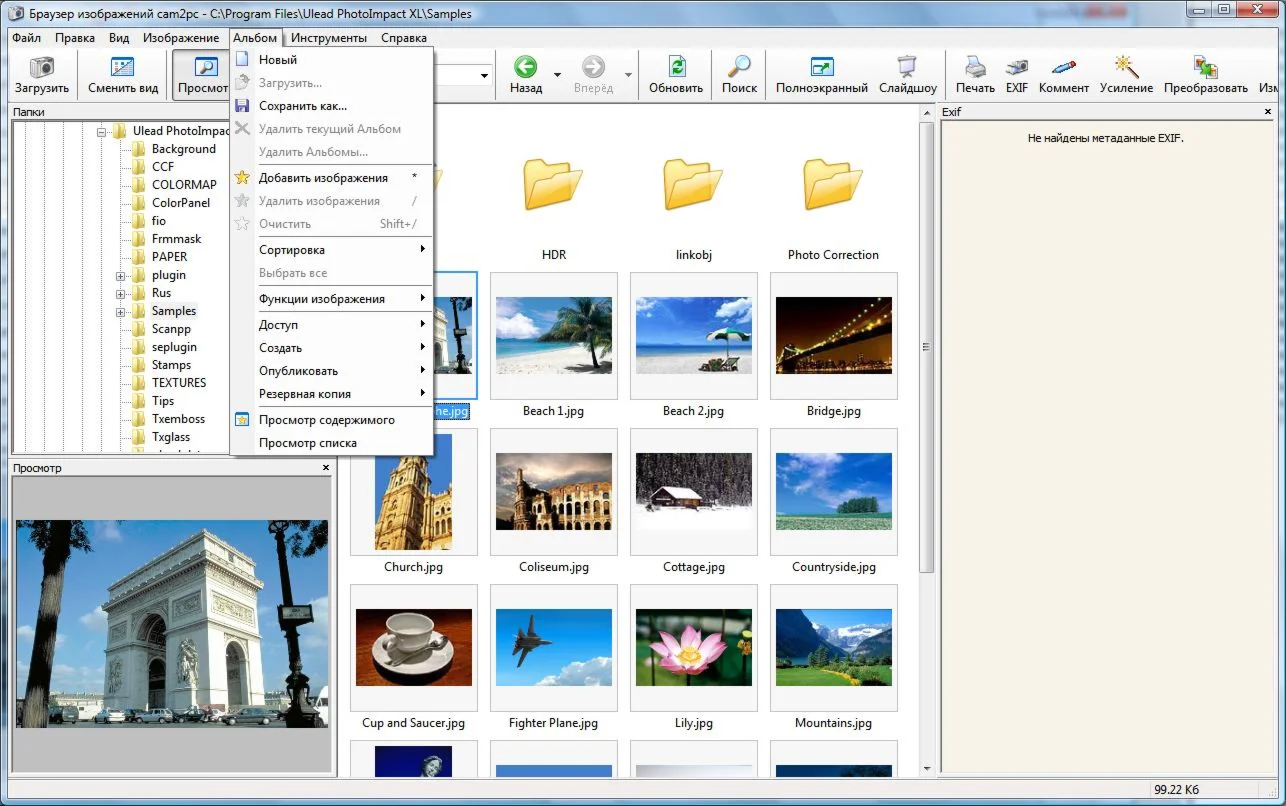Click the Сменить вид toolbar icon

pyautogui.click(x=123, y=68)
